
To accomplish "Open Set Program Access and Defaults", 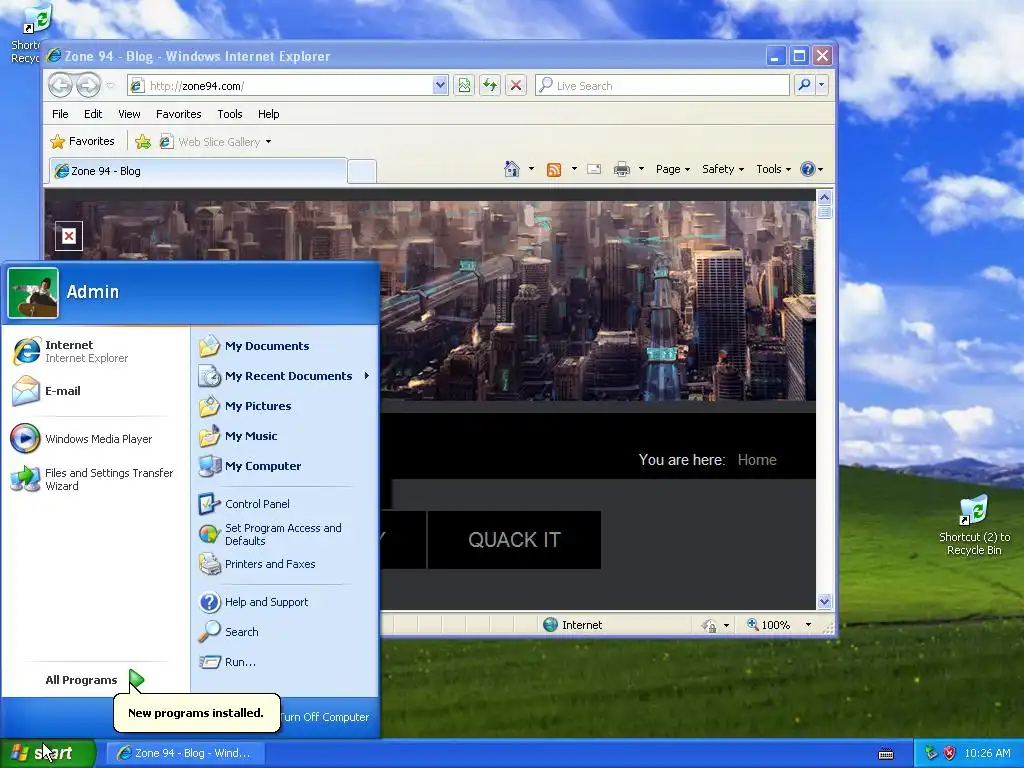I will click(x=284, y=534).
